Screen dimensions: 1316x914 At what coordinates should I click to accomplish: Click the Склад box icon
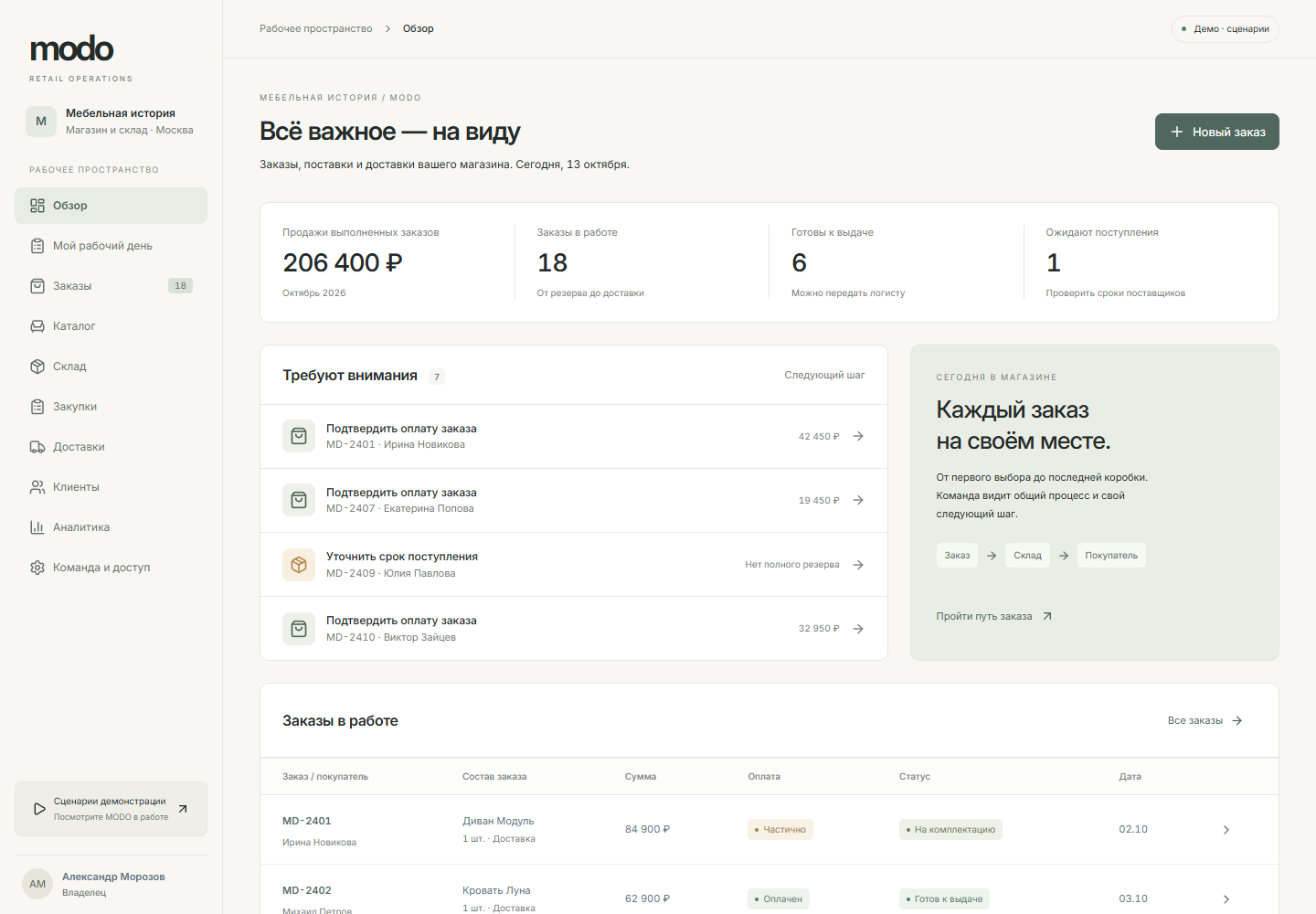[x=37, y=367]
